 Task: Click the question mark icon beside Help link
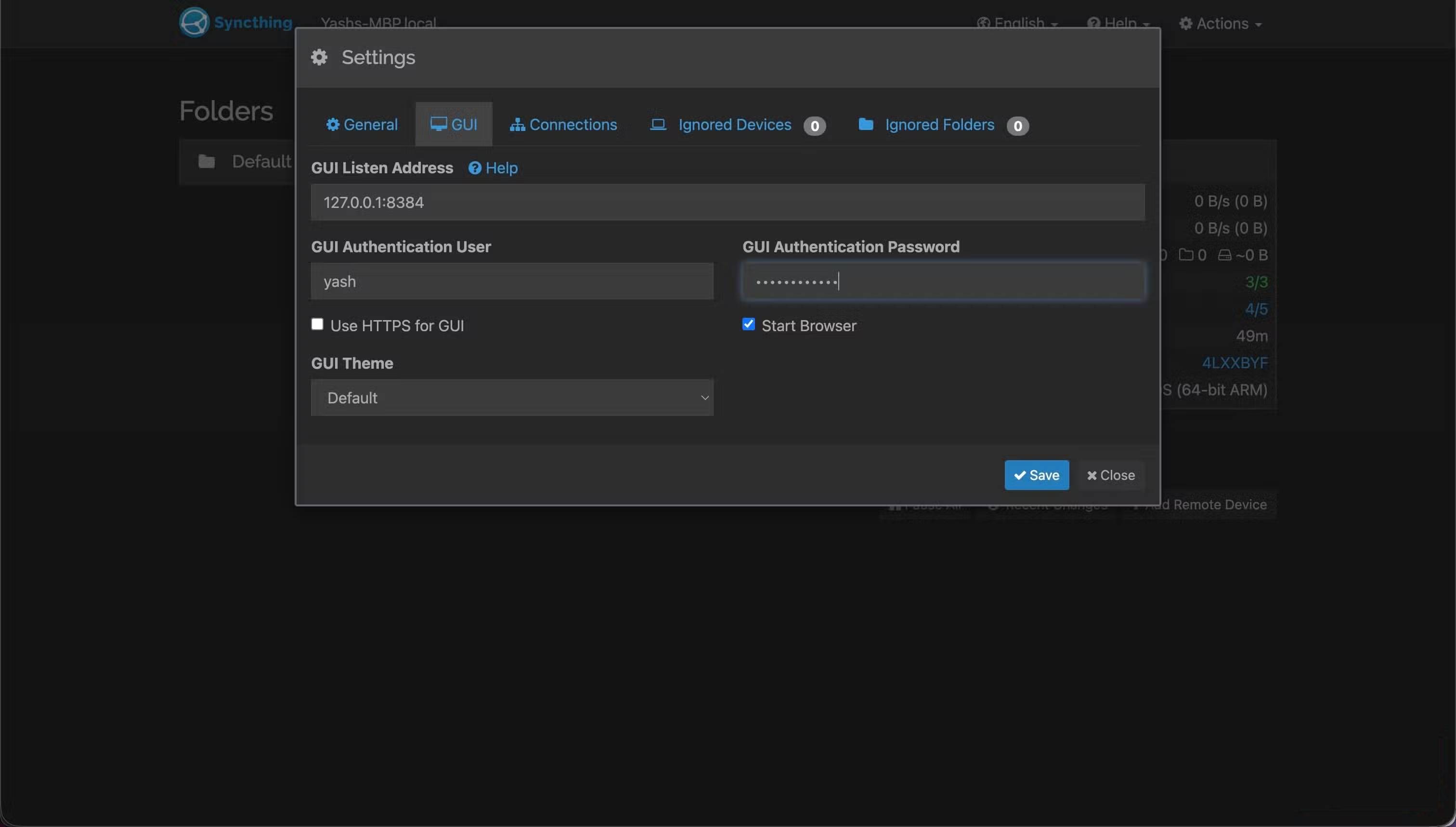[x=474, y=168]
